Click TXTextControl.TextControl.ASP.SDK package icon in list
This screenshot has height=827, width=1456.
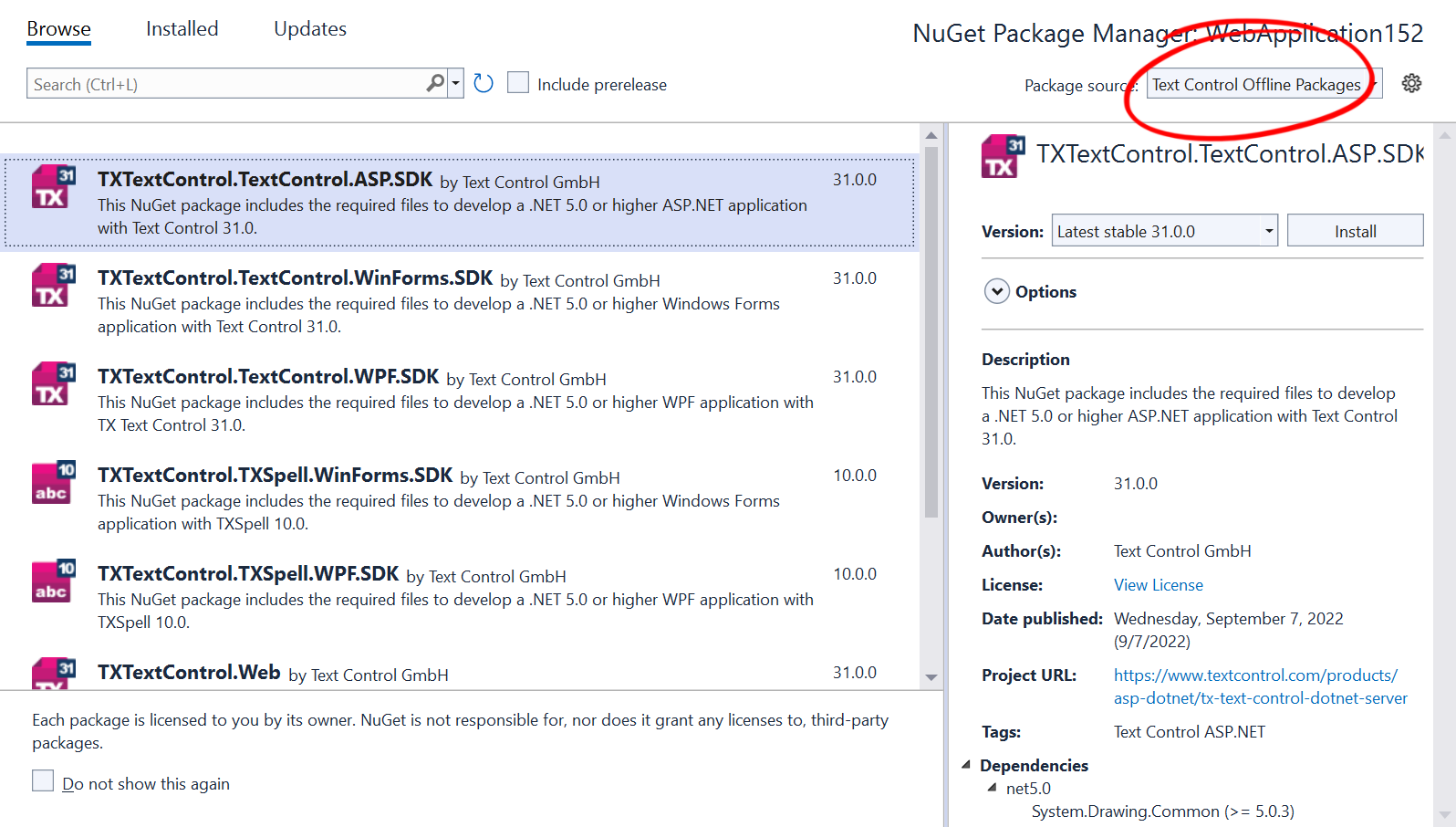[54, 187]
